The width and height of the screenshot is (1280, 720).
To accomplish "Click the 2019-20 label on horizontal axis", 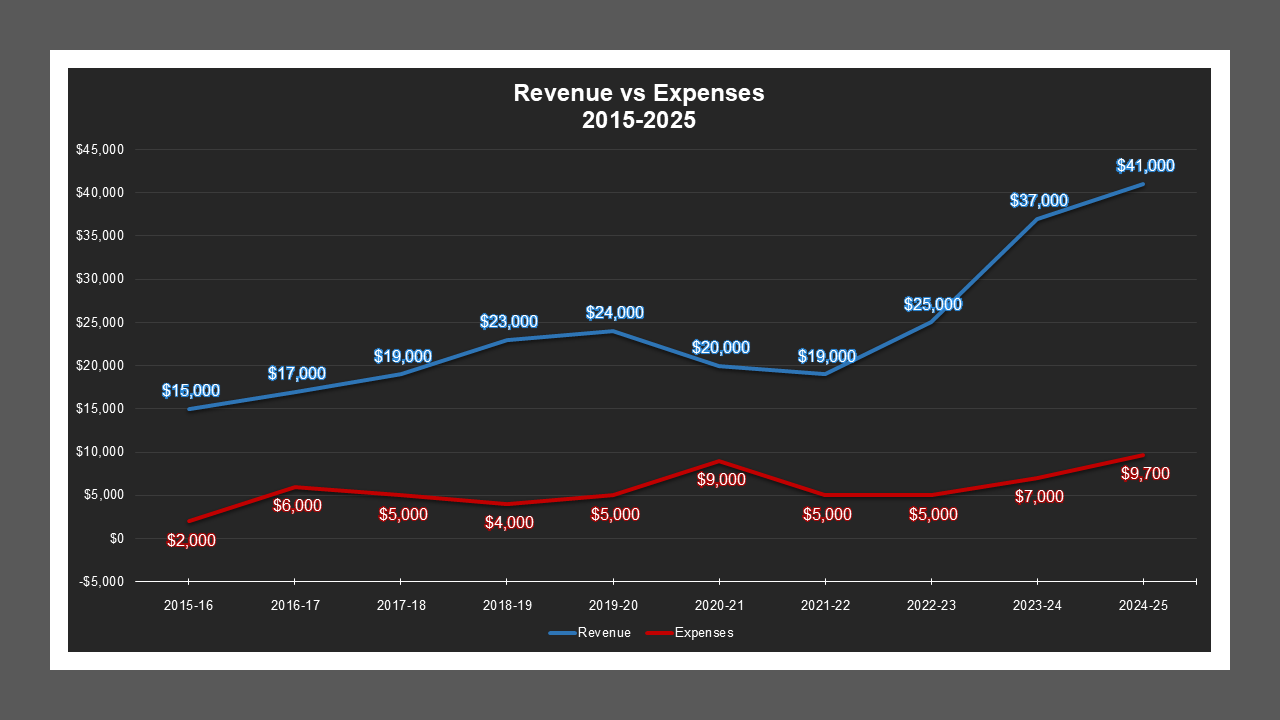I will pyautogui.click(x=613, y=606).
